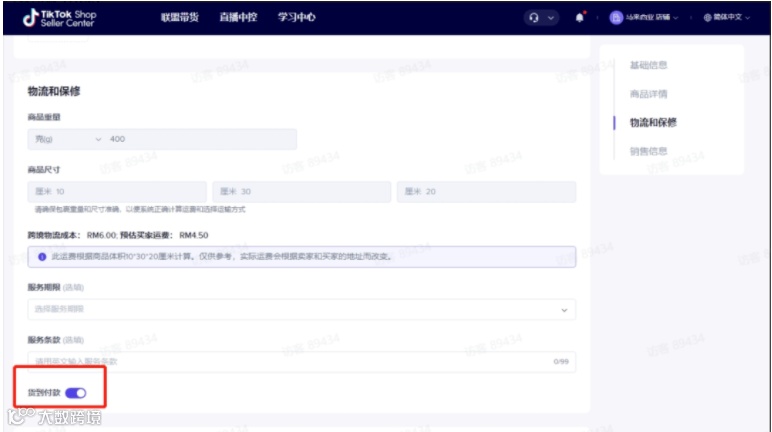Click the purple shop avatar icon

coord(616,18)
